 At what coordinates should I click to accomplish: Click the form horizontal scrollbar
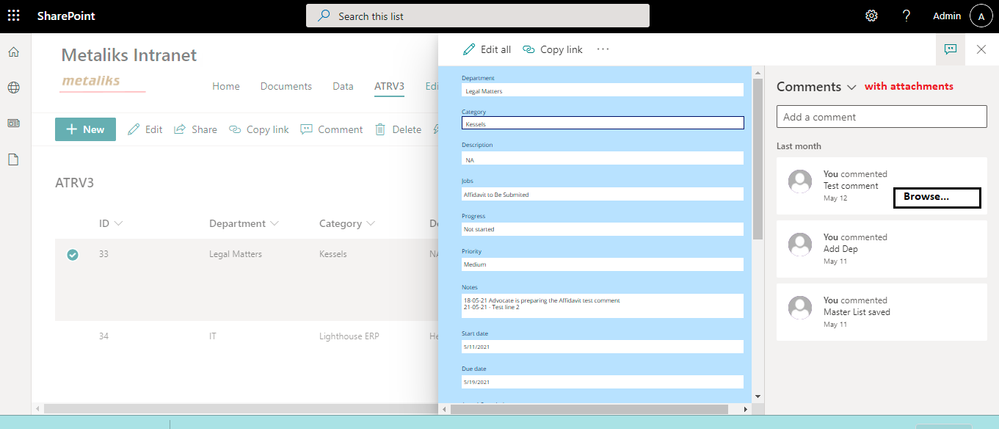(588, 409)
